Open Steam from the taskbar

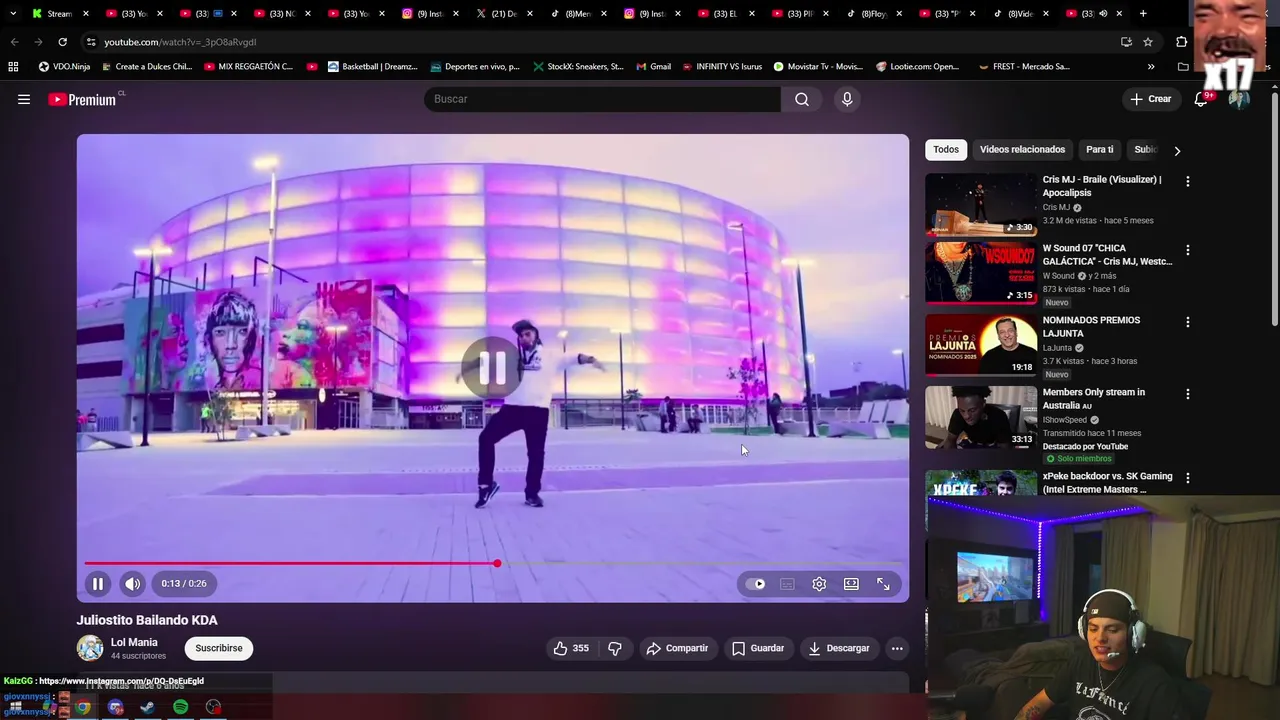[147, 707]
